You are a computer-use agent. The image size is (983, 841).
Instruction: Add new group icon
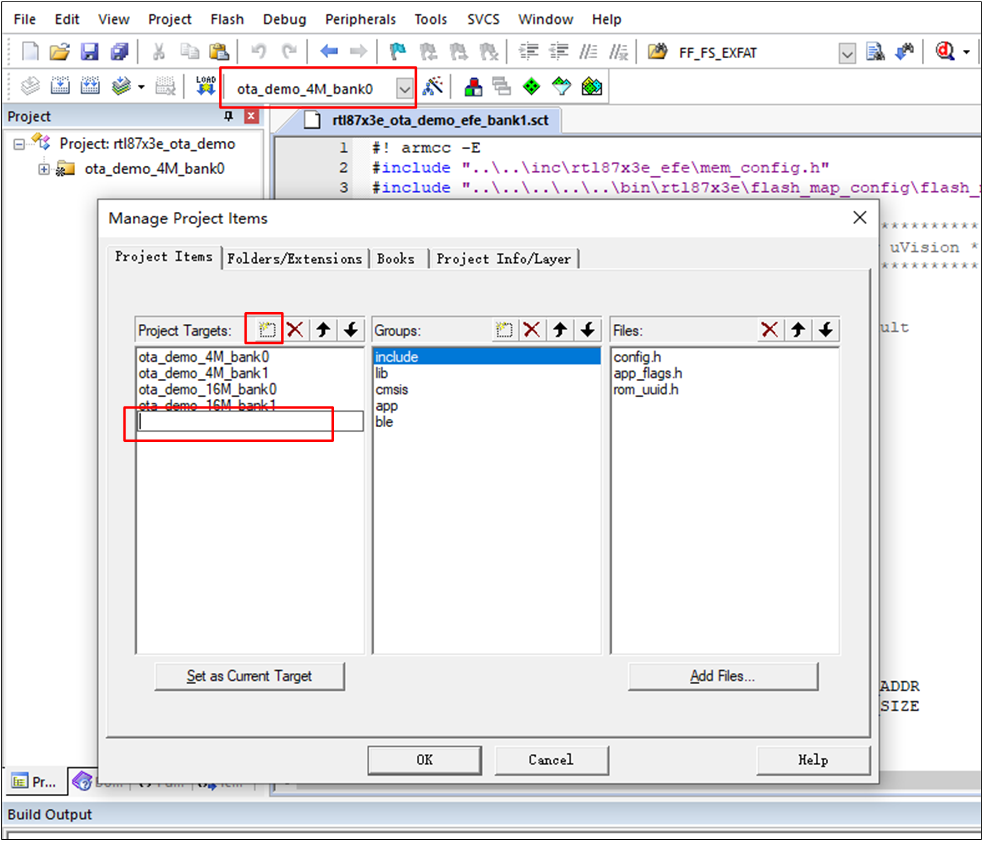click(x=504, y=330)
